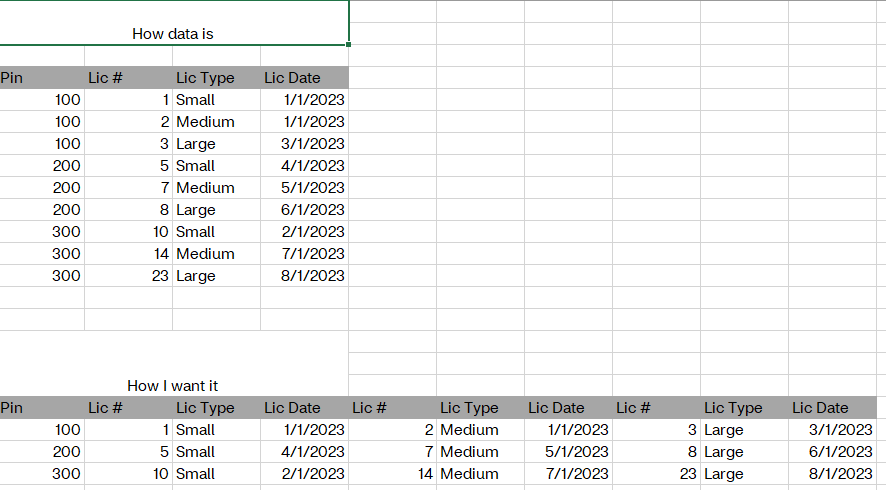The image size is (886, 490).
Task: Select the 4/1/2023 date in the bottom table
Action: click(313, 451)
